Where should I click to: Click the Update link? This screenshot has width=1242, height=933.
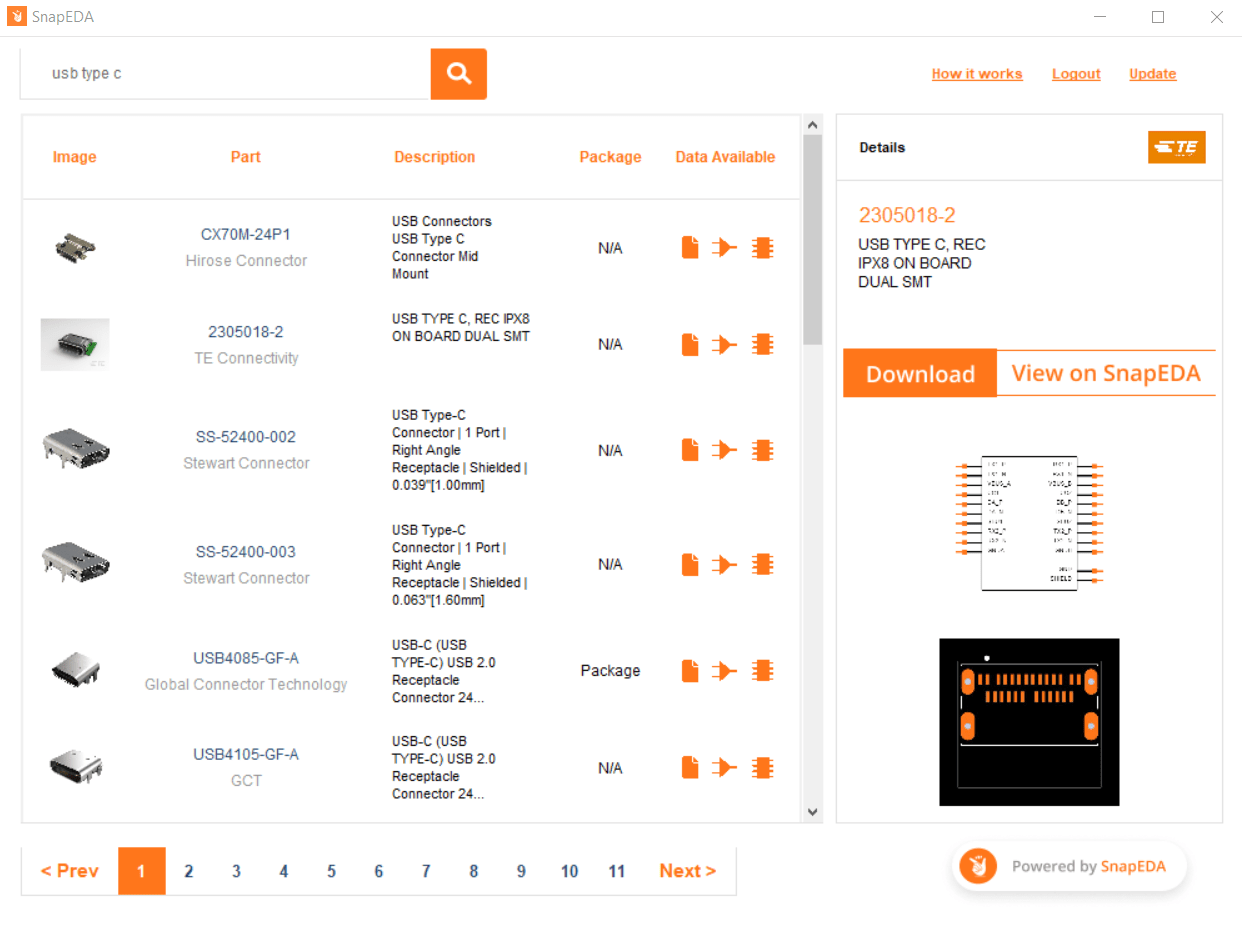[x=1152, y=73]
